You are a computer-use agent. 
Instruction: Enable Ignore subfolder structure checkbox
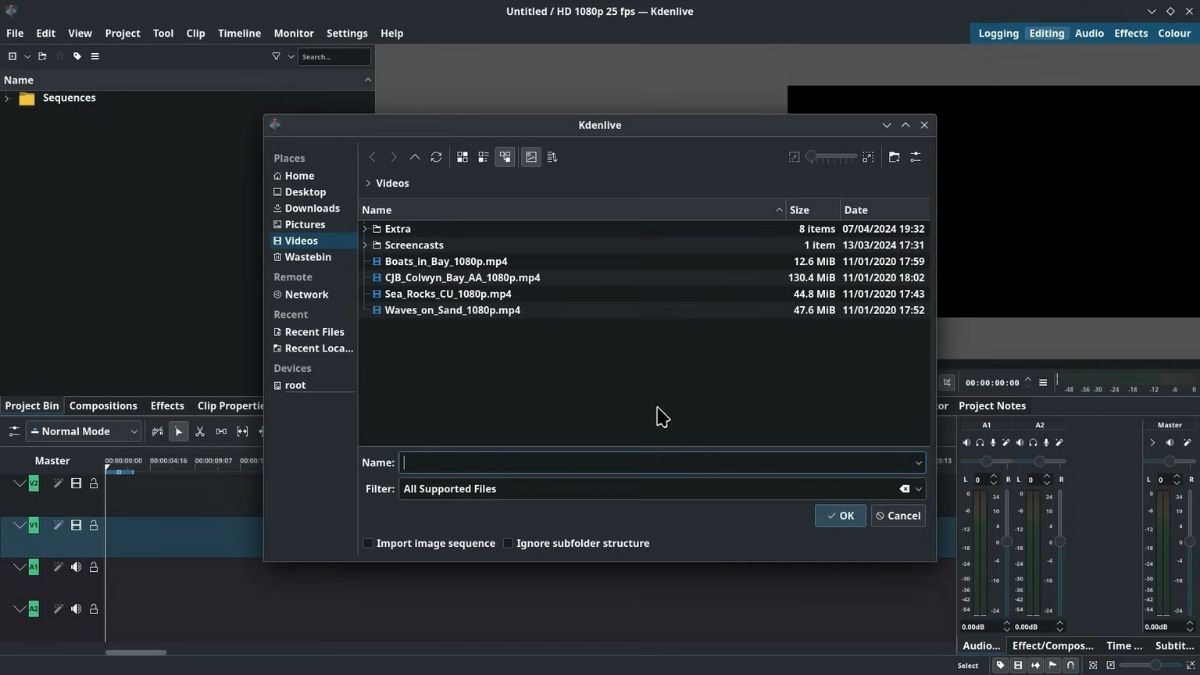tap(508, 543)
